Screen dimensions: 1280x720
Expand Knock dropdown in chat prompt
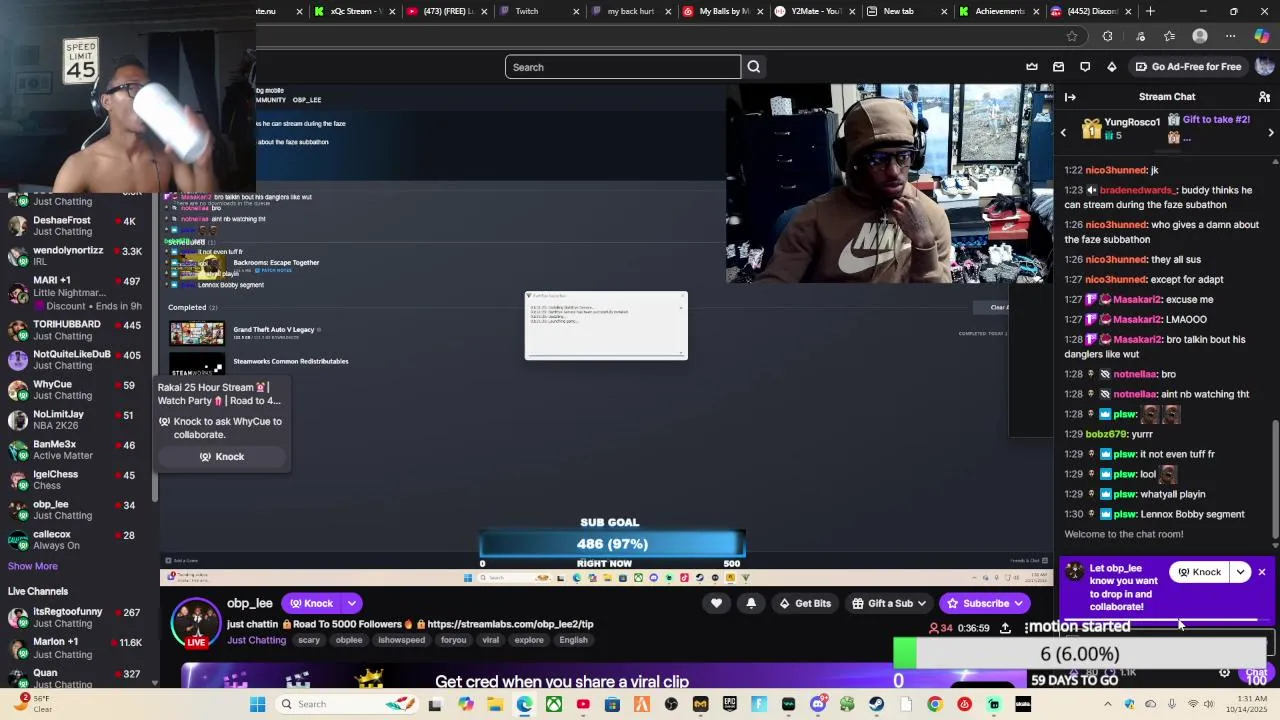click(1241, 572)
